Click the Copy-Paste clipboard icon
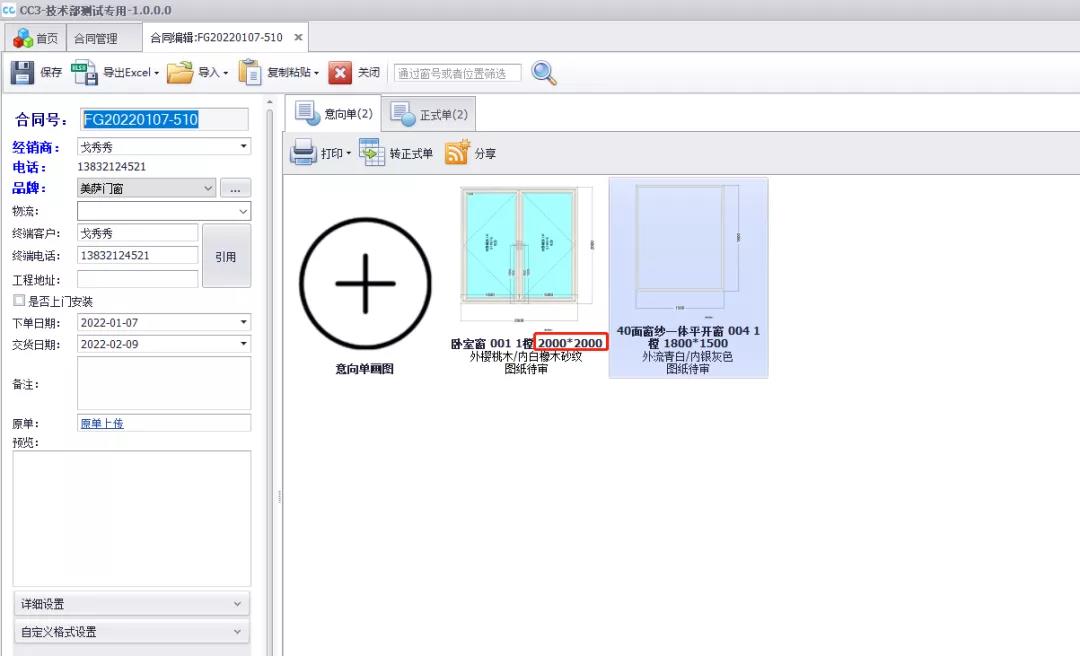This screenshot has height=656, width=1080. [250, 73]
